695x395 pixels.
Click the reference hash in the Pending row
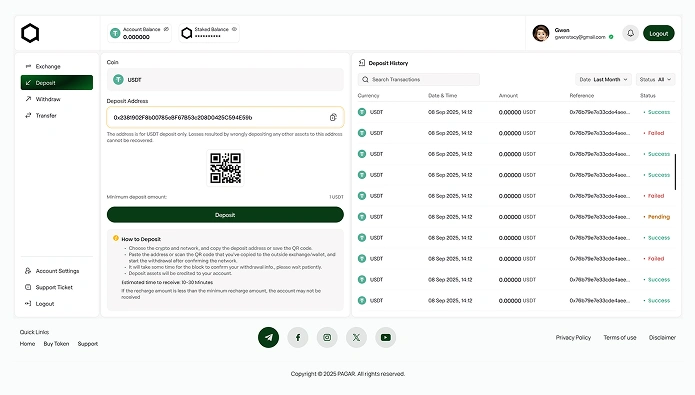599,217
